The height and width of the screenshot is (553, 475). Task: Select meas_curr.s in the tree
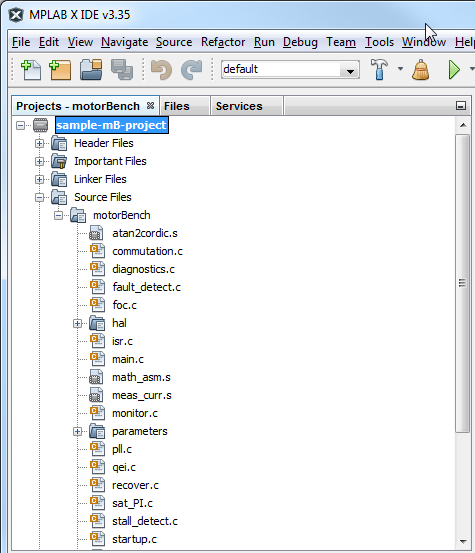click(x=141, y=395)
